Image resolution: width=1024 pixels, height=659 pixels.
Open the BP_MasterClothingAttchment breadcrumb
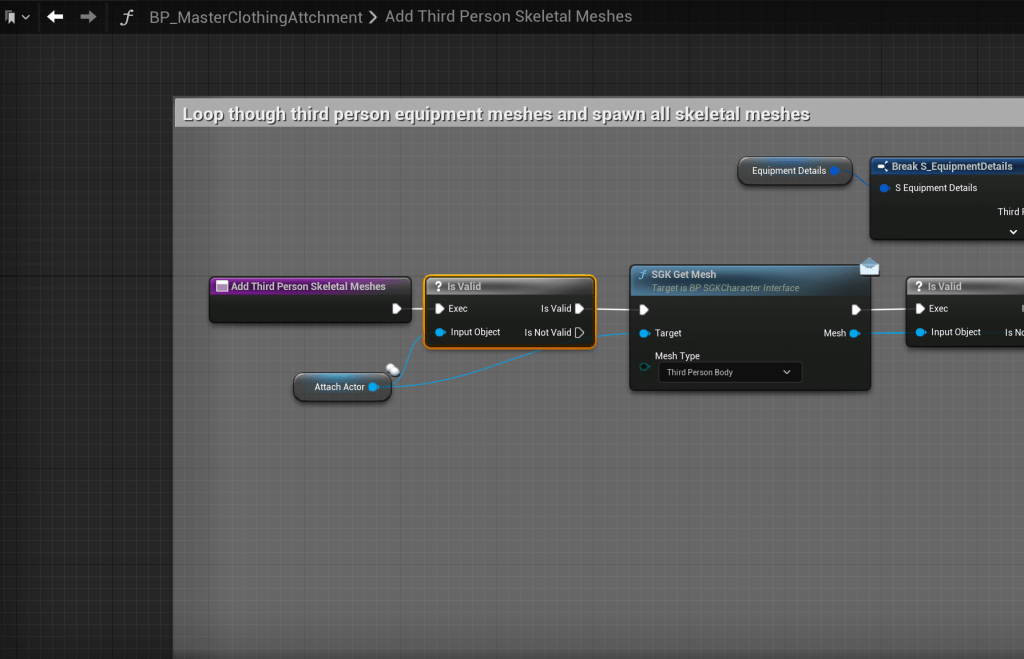coord(255,17)
